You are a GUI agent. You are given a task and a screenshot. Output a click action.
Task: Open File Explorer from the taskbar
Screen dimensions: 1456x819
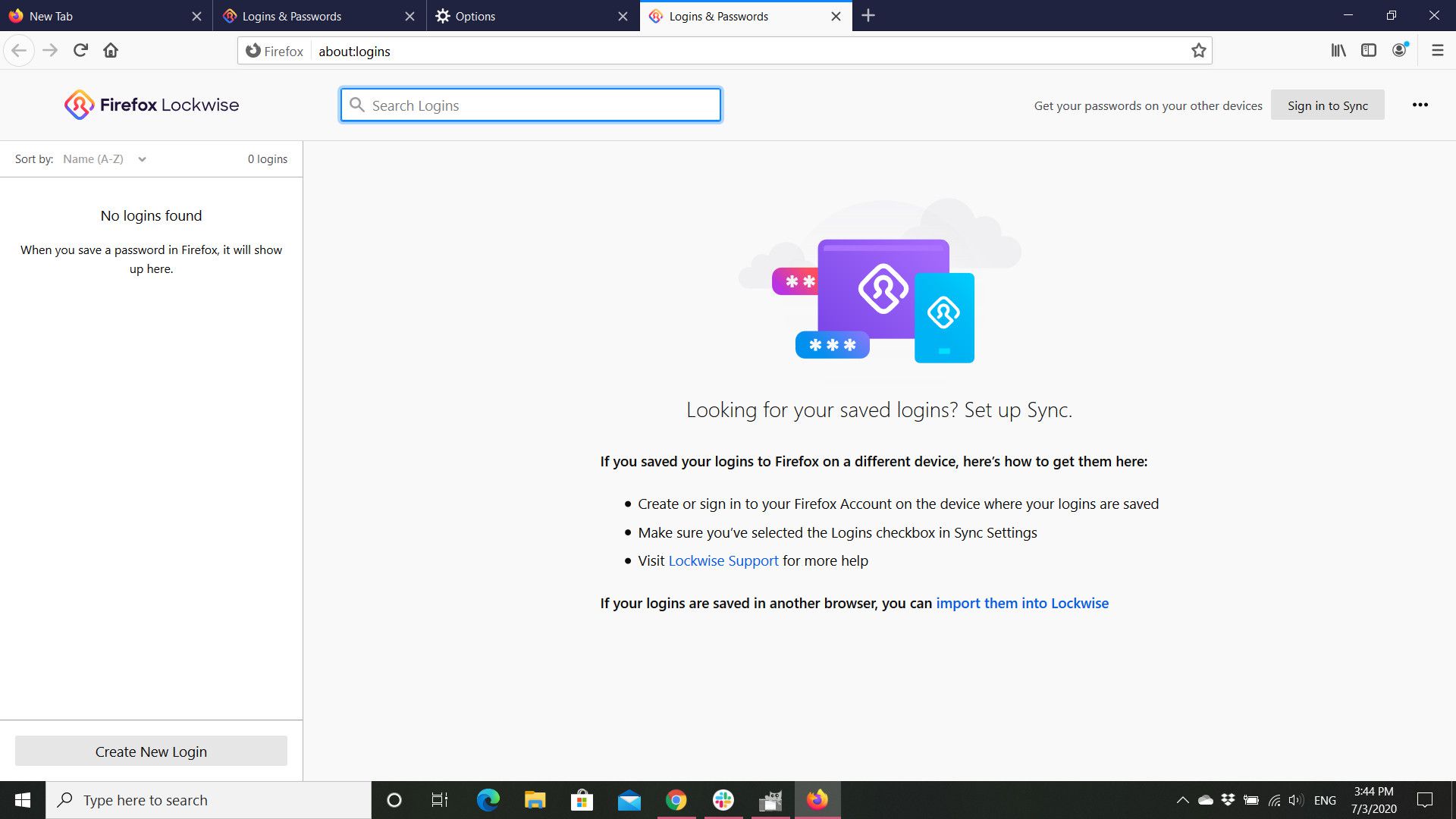point(535,800)
